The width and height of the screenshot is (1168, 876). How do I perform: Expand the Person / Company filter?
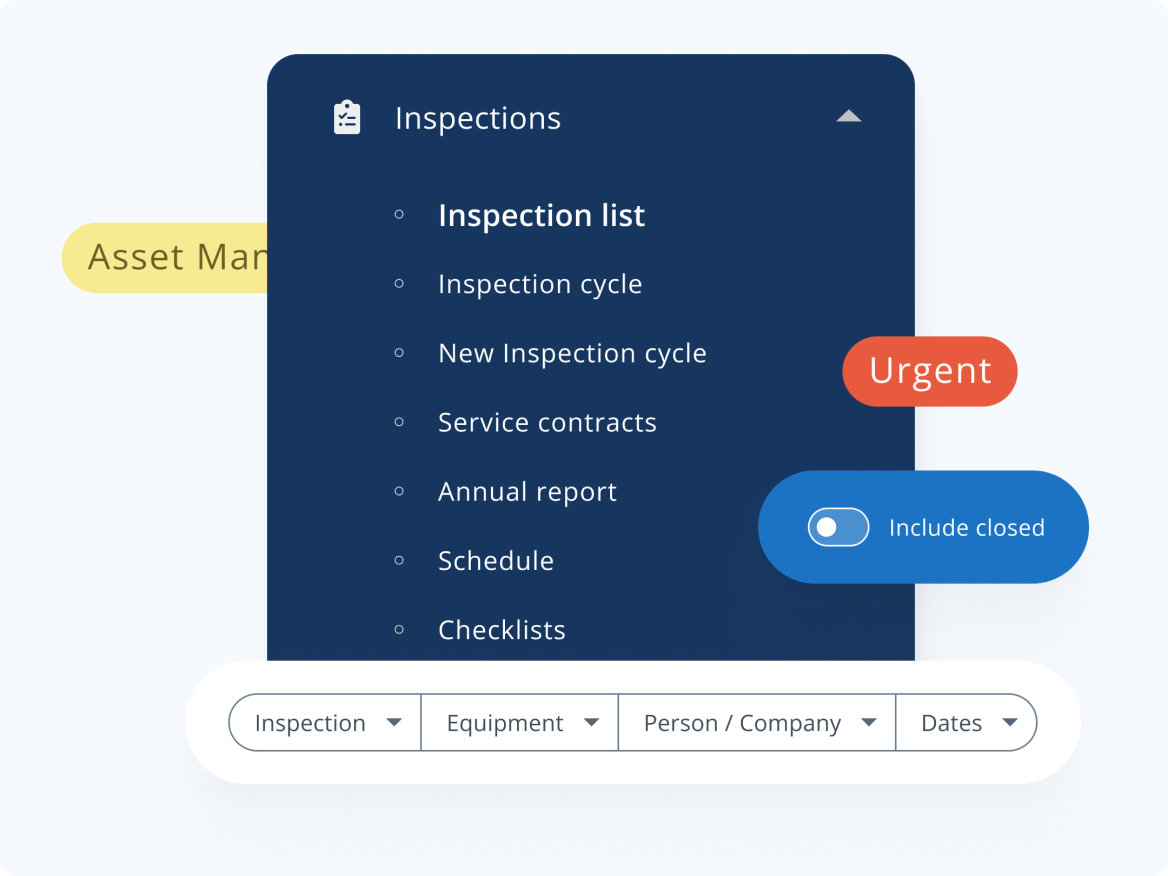coord(757,723)
